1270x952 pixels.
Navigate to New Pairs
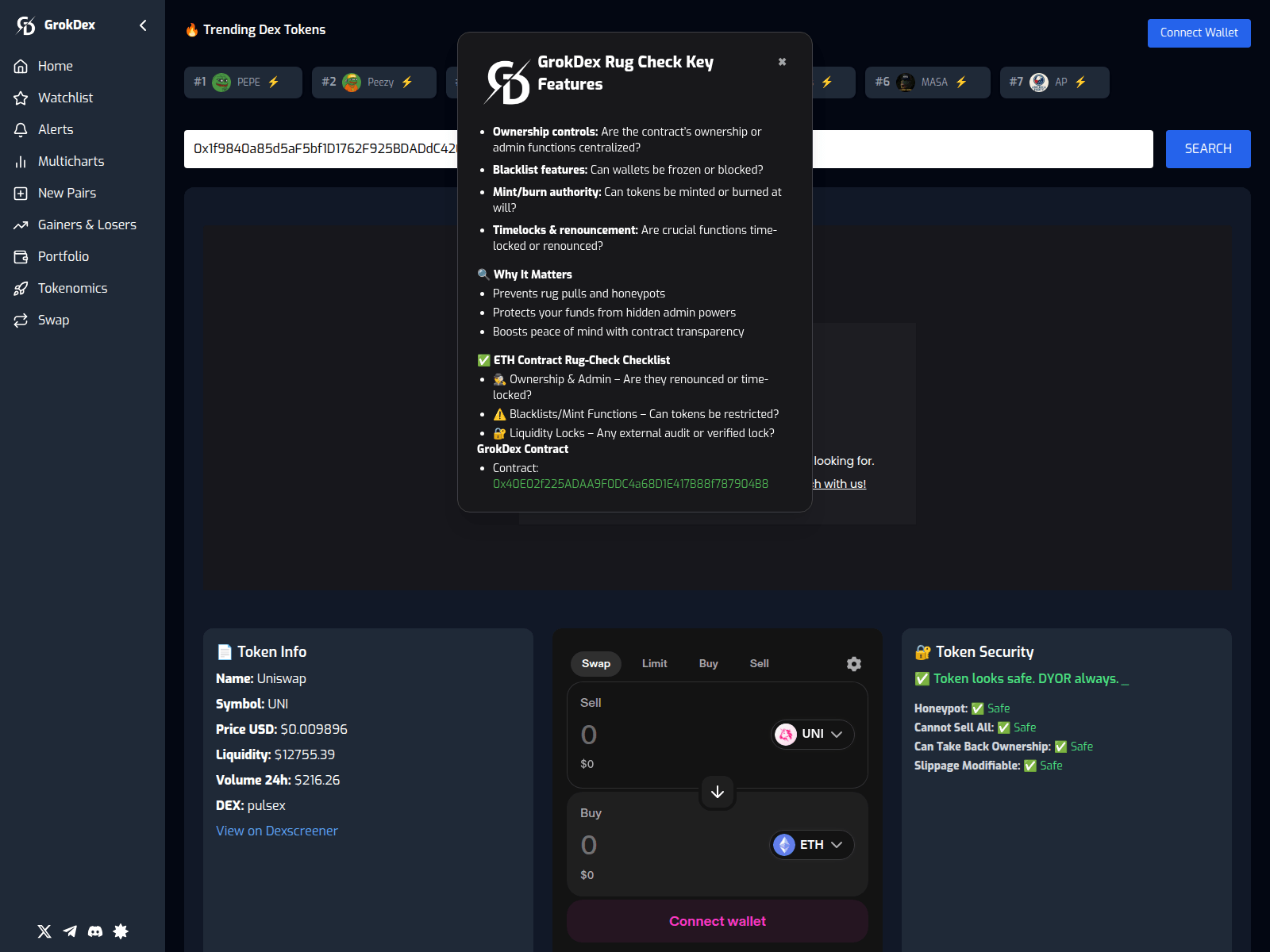pos(67,193)
